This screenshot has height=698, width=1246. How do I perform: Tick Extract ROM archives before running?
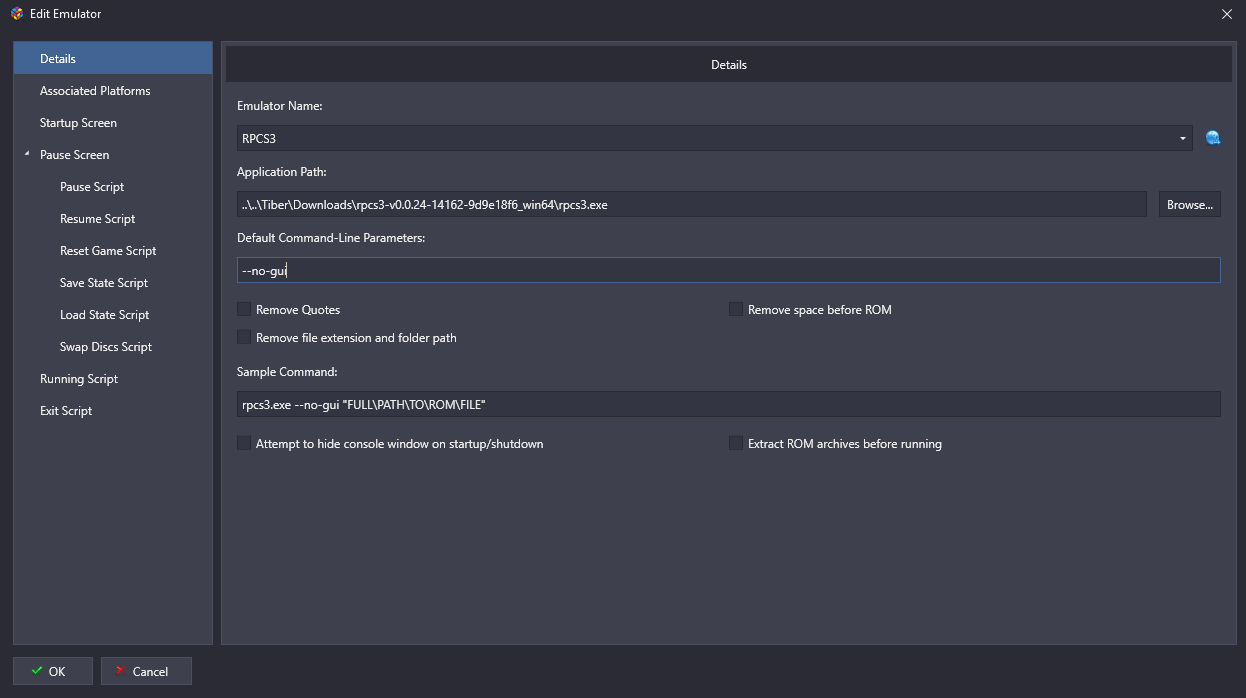click(736, 443)
